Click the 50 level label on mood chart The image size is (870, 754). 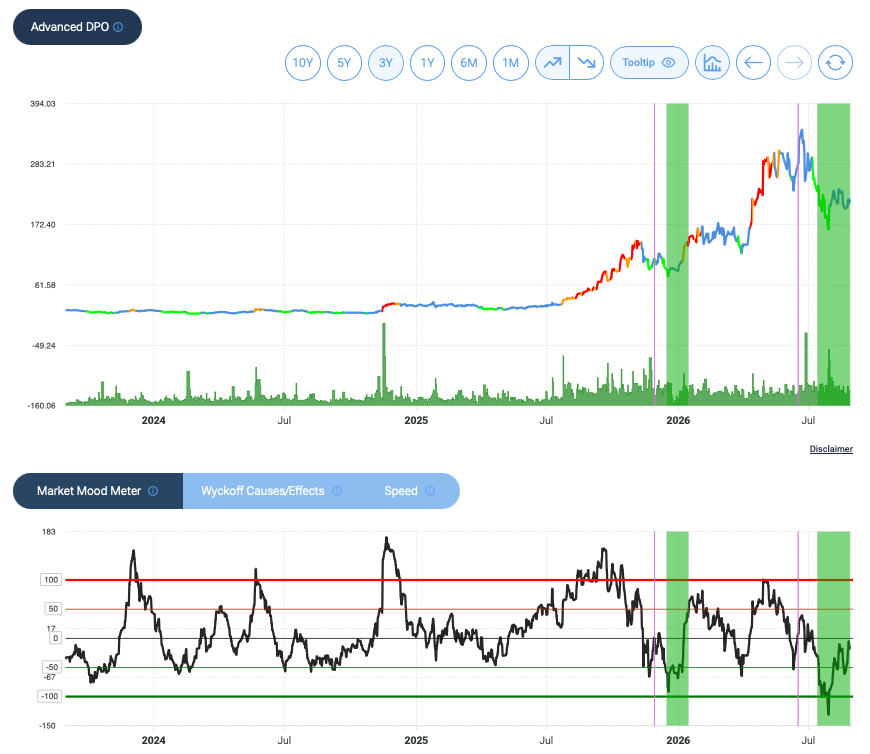(x=53, y=609)
